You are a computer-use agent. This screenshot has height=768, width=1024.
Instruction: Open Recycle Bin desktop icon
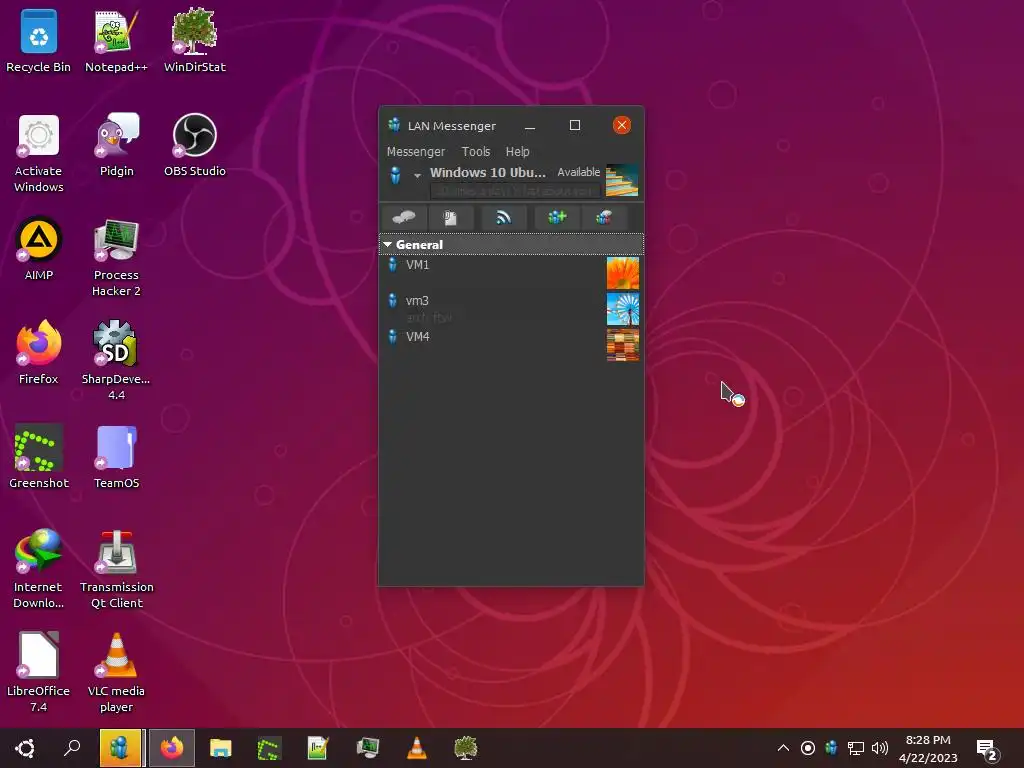click(x=39, y=41)
